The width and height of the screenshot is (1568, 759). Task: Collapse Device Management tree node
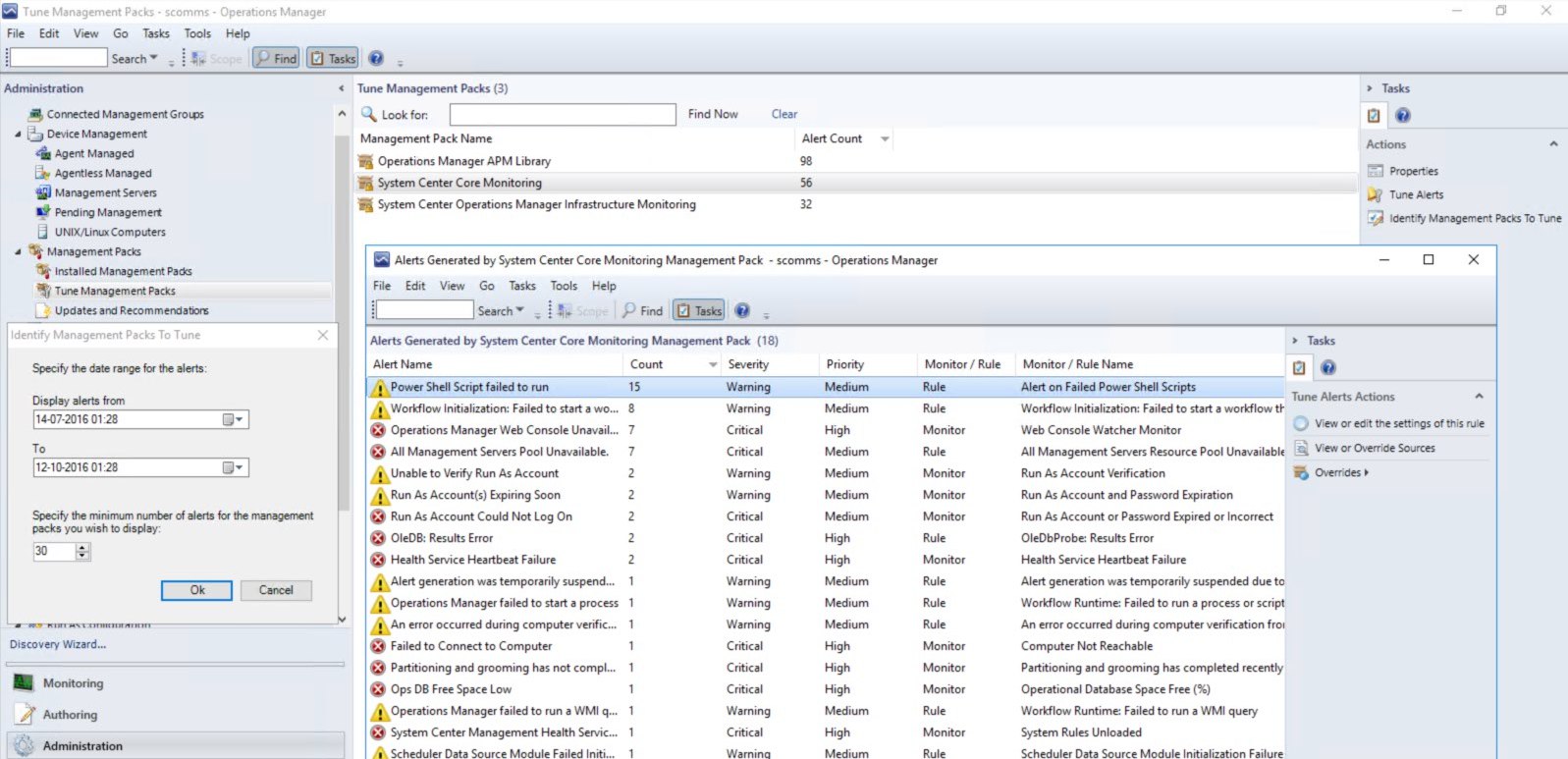point(18,134)
